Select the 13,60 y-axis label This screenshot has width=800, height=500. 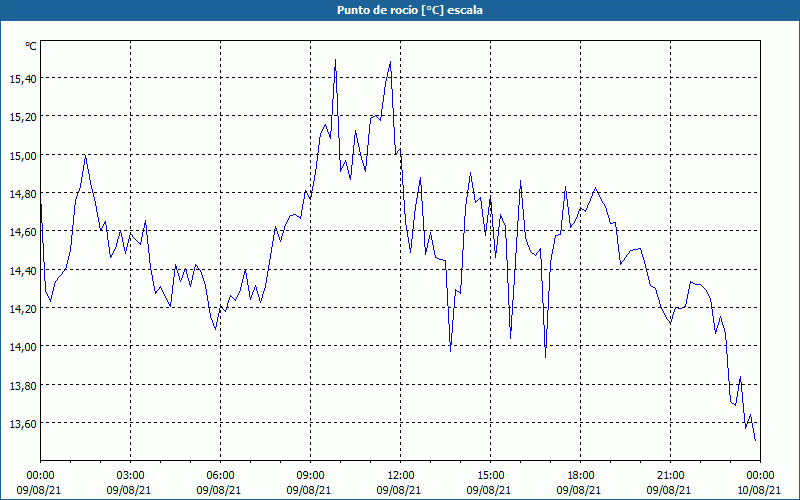(23, 423)
